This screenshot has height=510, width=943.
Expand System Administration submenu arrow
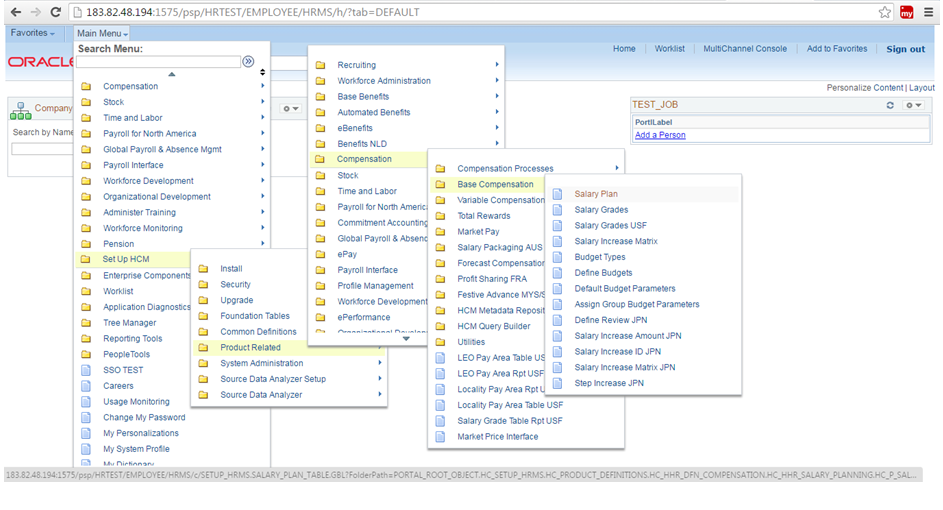[379, 363]
